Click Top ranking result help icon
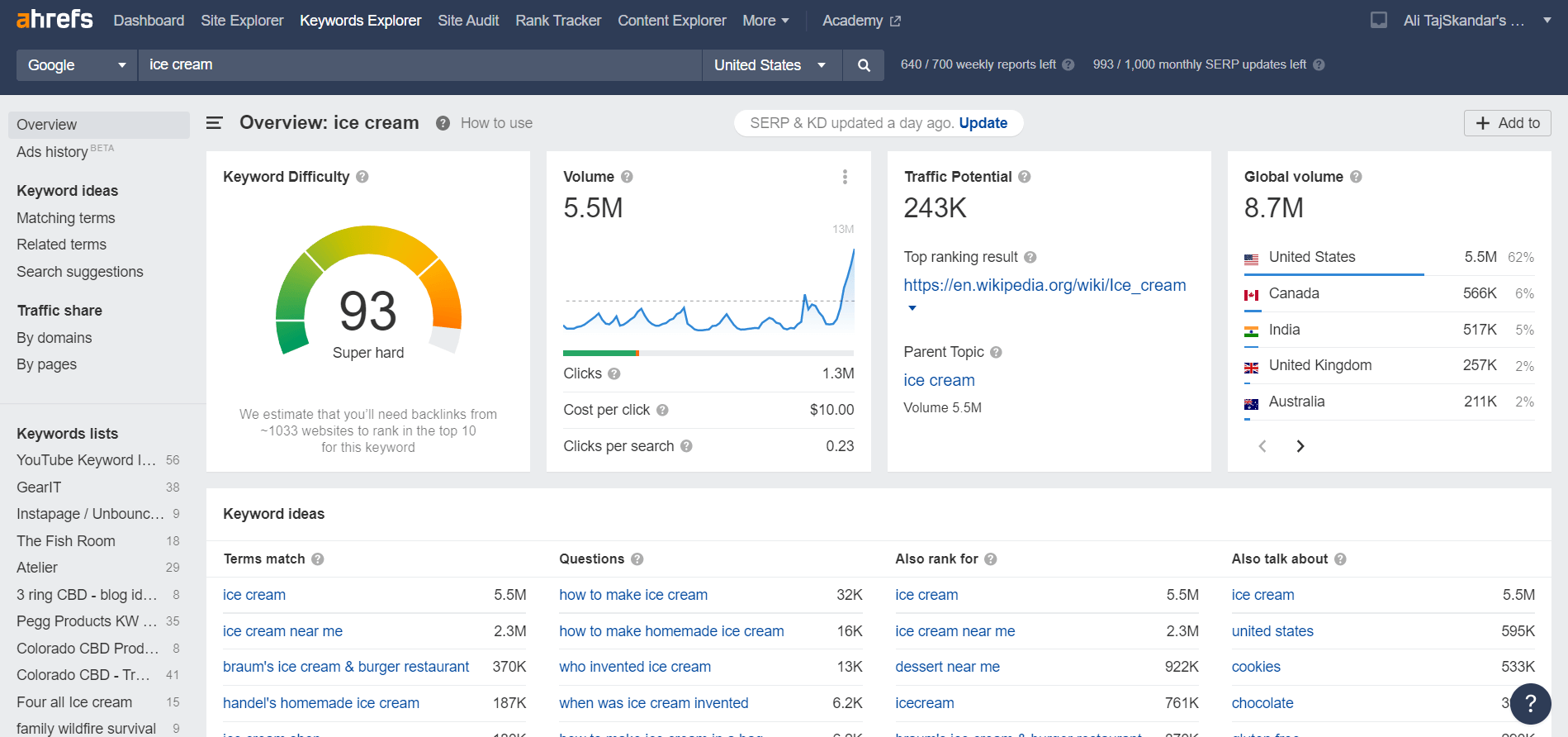The height and width of the screenshot is (737, 1568). (x=1030, y=258)
